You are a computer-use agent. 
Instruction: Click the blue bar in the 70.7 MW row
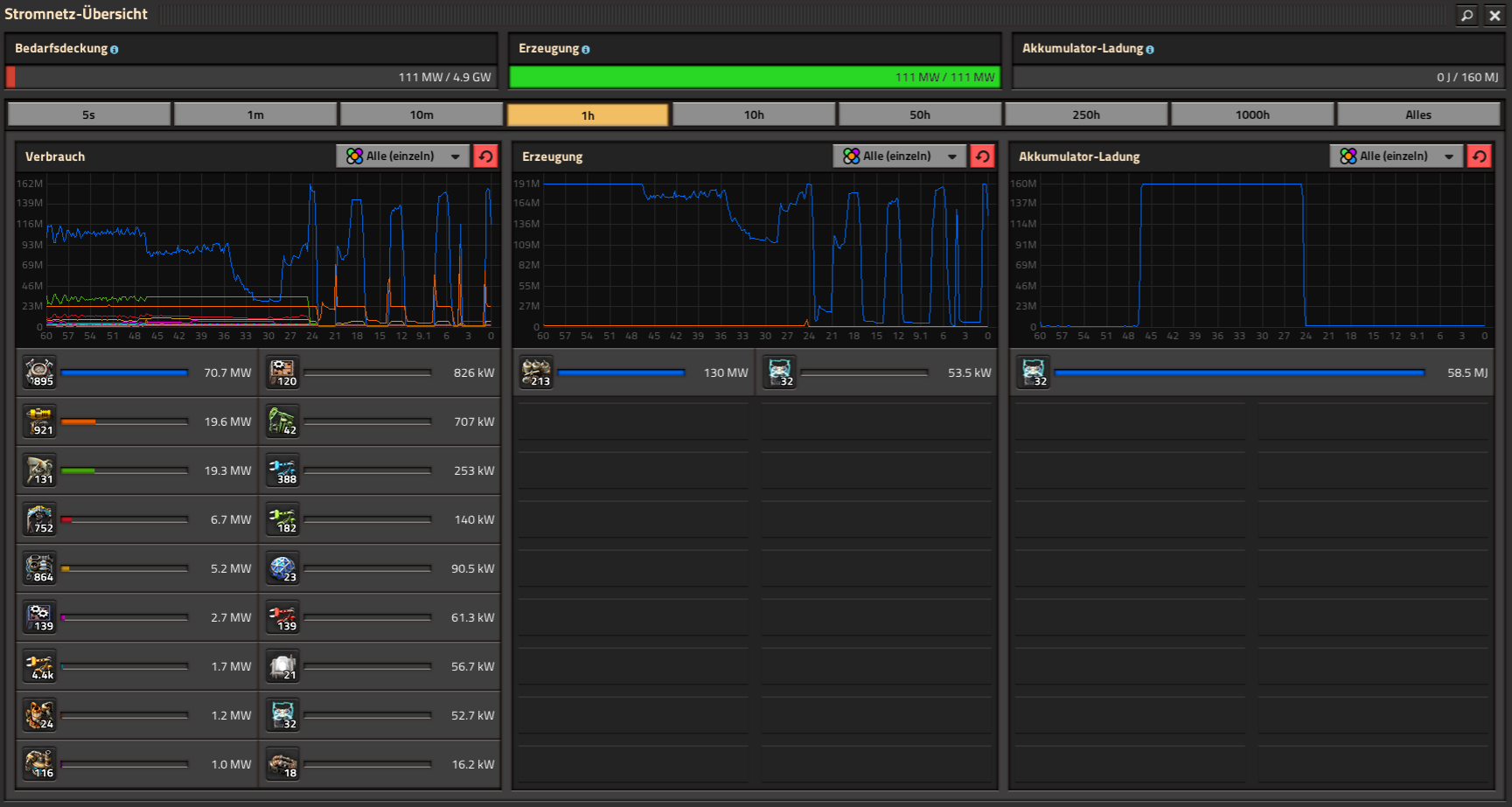tap(124, 373)
